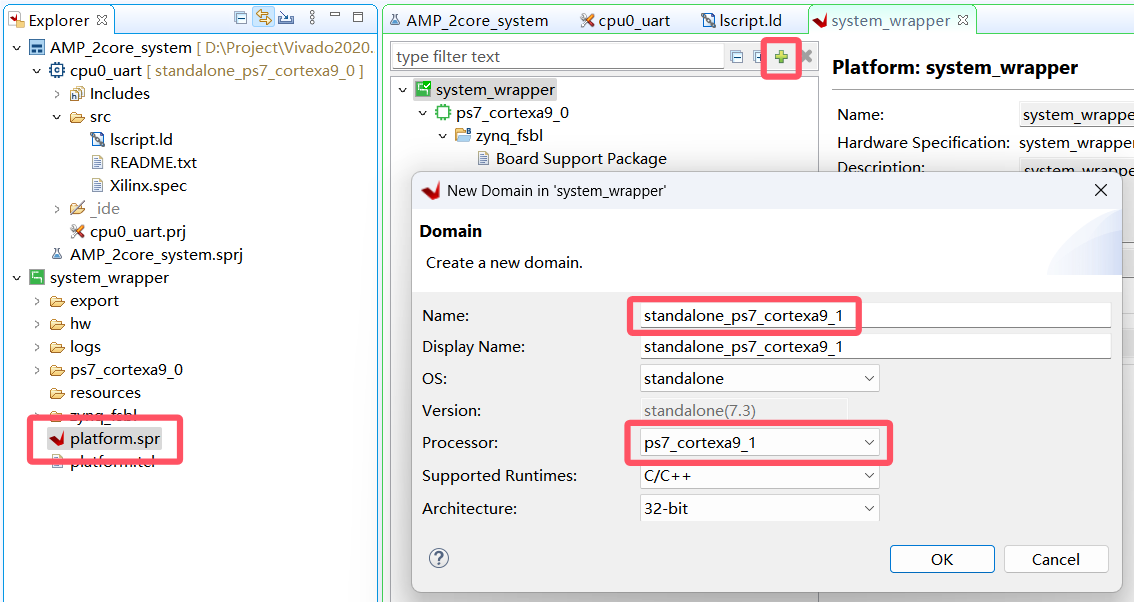Click the Includes folder icon
The image size is (1134, 602).
coord(77,94)
